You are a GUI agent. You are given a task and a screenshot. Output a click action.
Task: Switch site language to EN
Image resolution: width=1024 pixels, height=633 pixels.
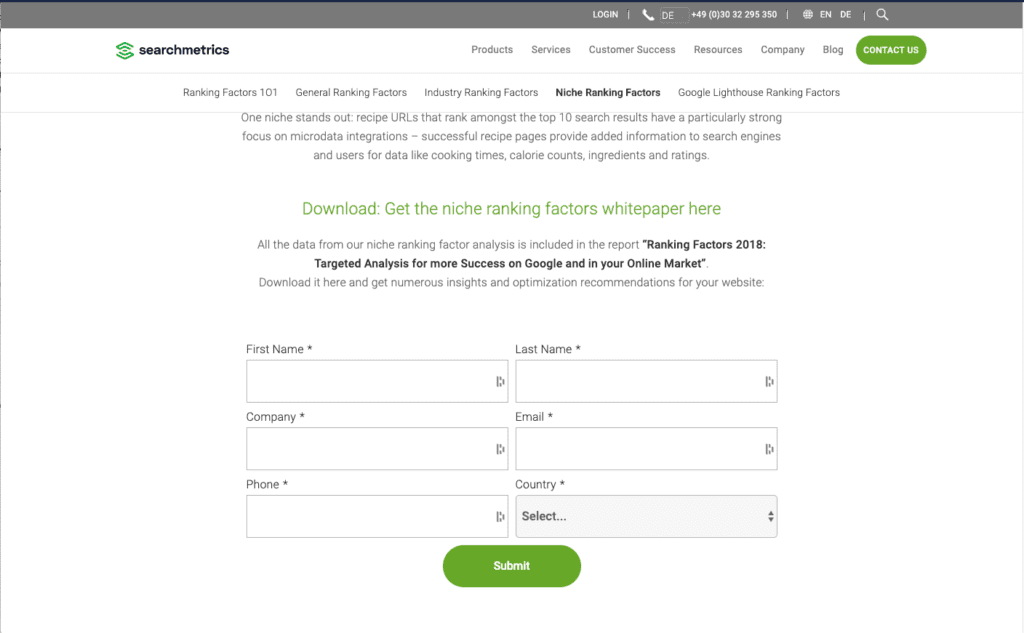(825, 14)
